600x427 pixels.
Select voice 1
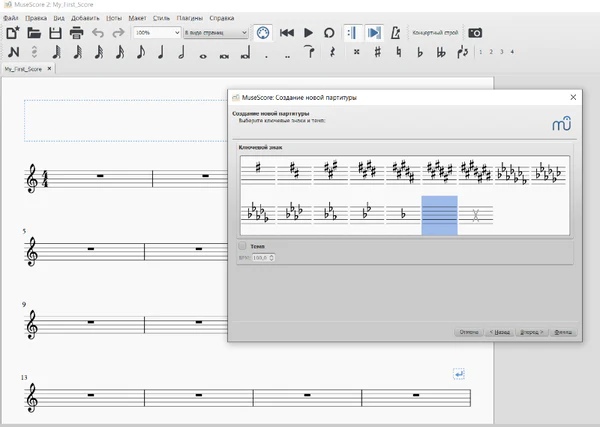pos(481,52)
